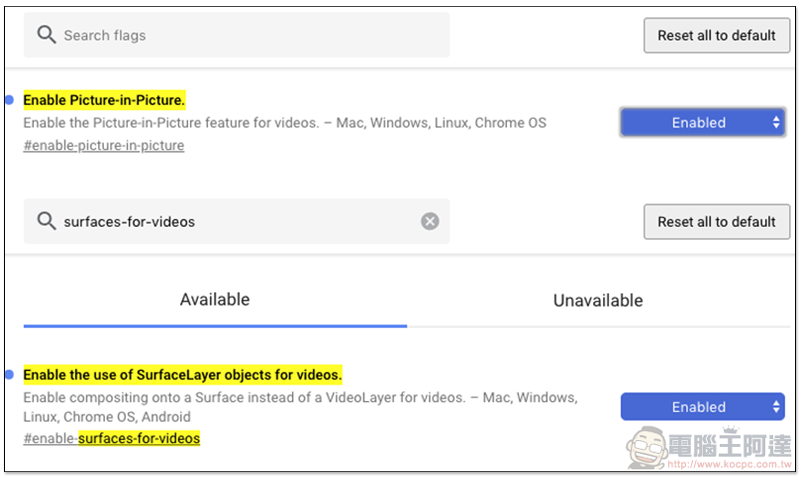Switch to the Available tab

click(x=215, y=300)
